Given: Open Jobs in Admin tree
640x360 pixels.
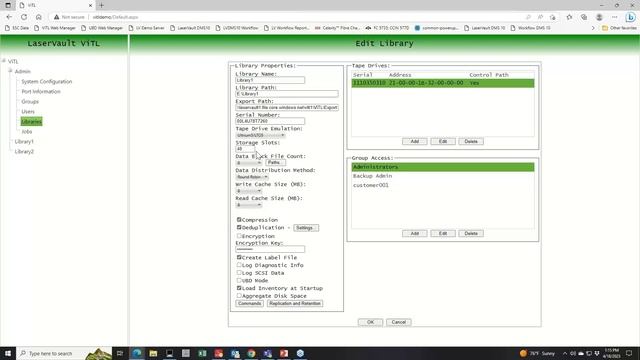Looking at the screenshot, I should 27,131.
